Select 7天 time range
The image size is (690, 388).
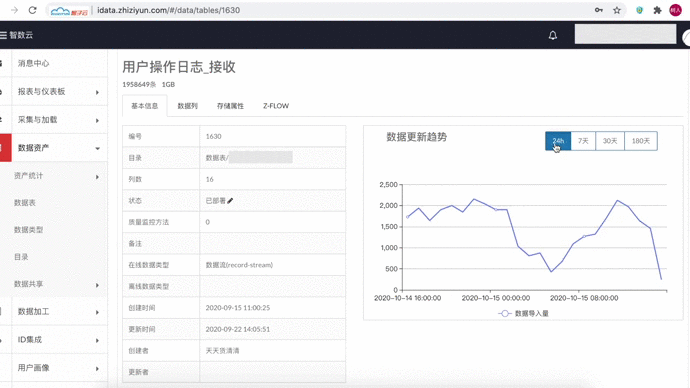click(583, 141)
